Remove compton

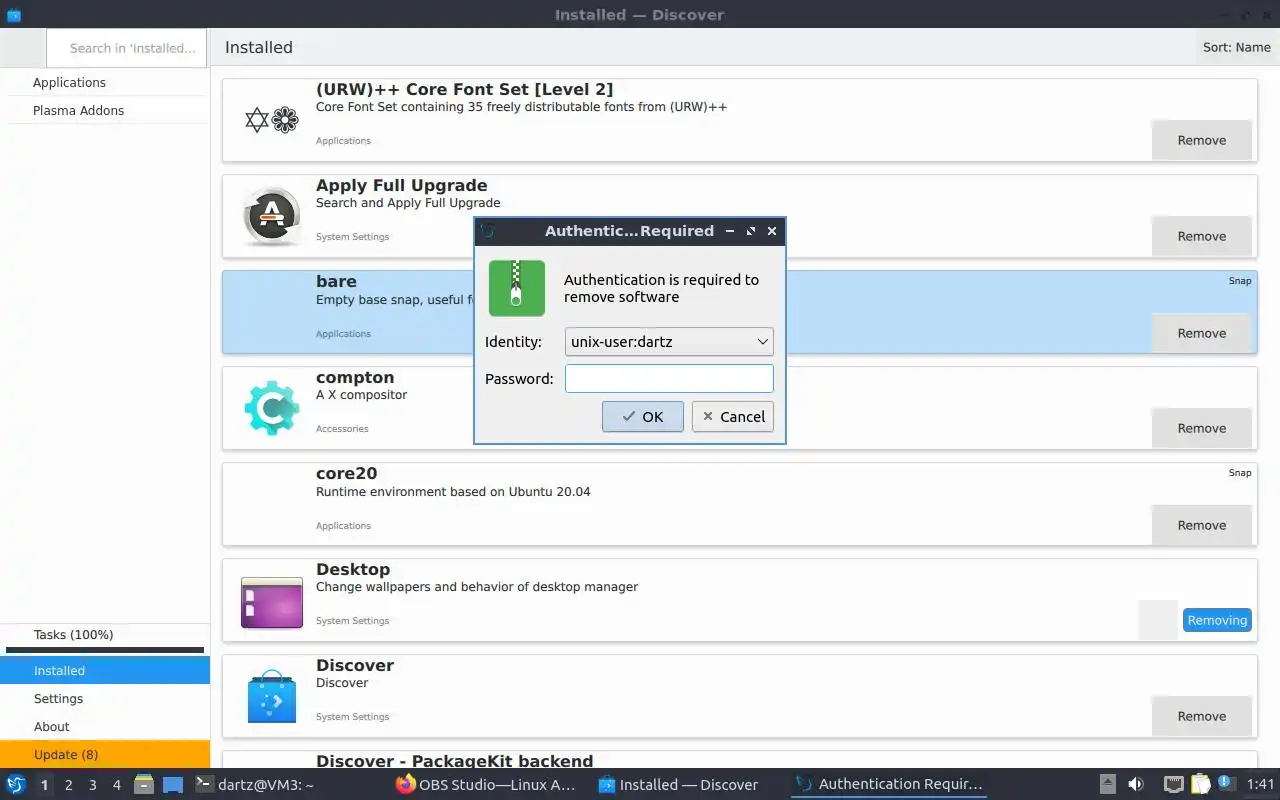[1202, 428]
